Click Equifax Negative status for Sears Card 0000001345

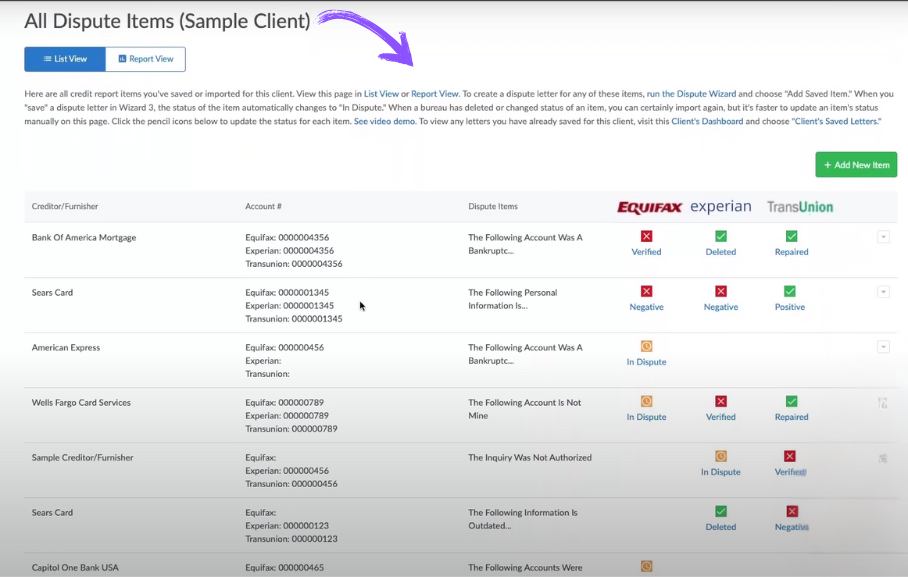(646, 307)
